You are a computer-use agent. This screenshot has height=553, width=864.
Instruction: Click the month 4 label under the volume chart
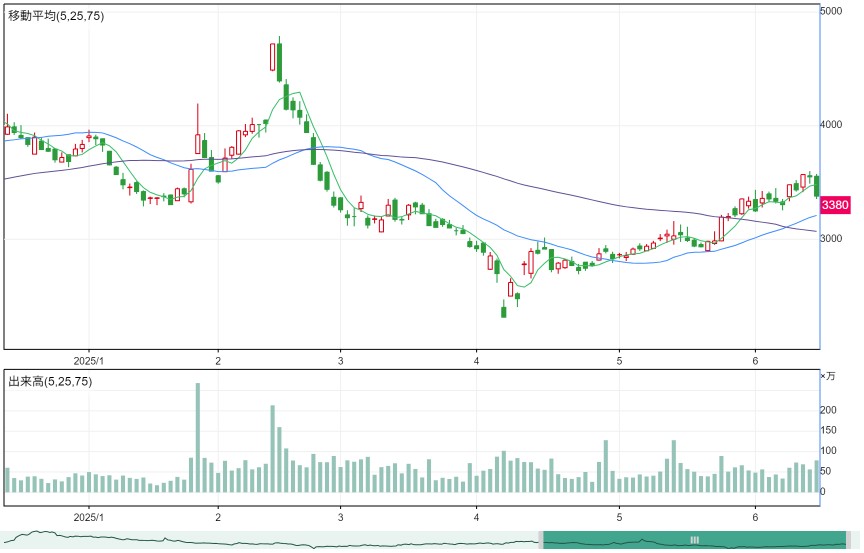477,517
